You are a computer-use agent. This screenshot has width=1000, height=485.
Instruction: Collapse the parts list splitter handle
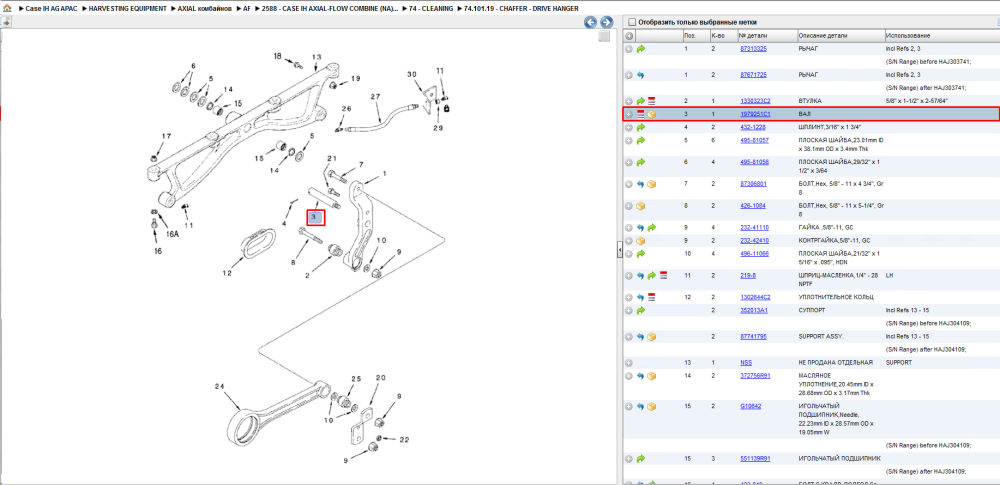point(619,251)
